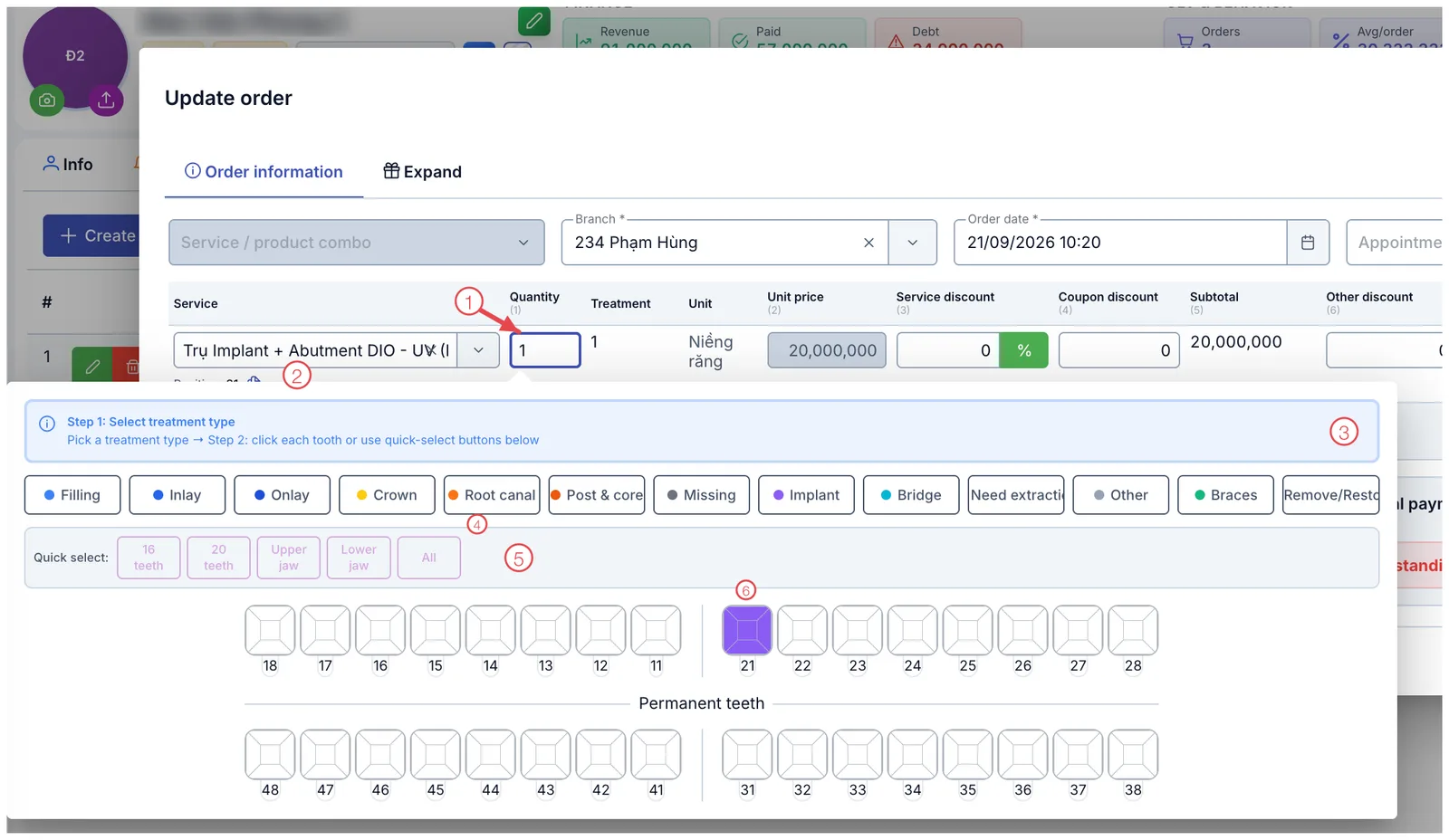The width and height of the screenshot is (1449, 840).
Task: Expand the Trụ Implant service dropdown
Action: coord(478,350)
